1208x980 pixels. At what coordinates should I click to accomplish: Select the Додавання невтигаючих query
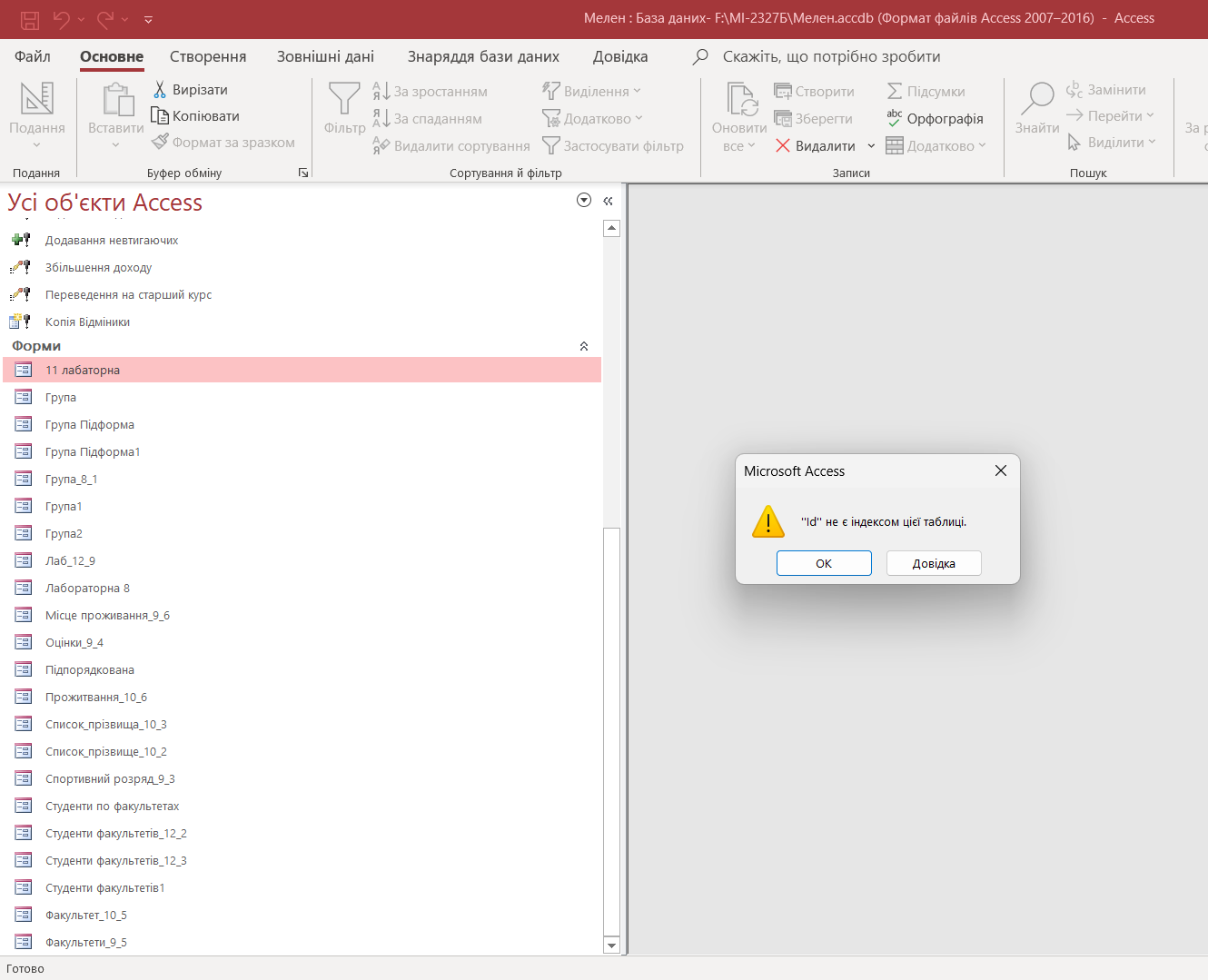click(302, 240)
